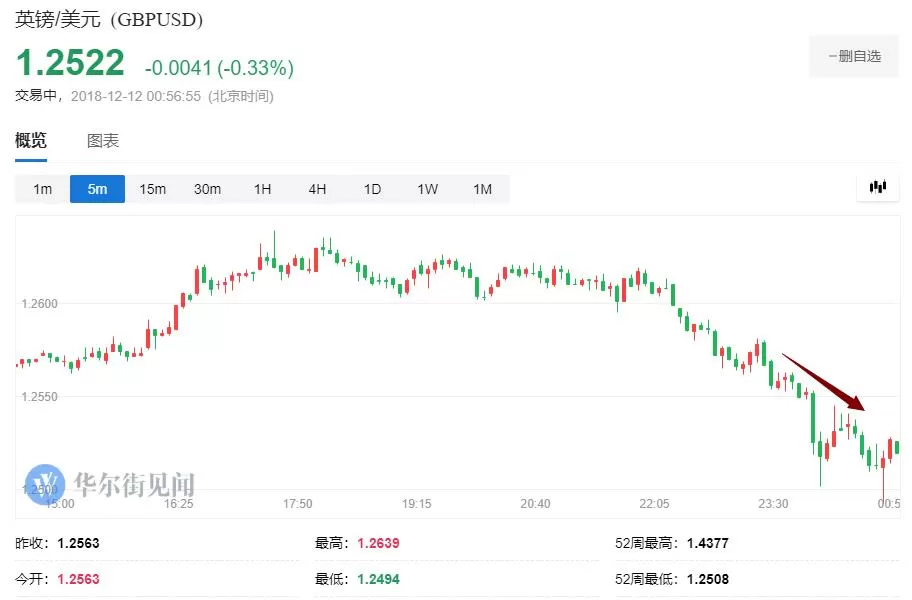This screenshot has width=912, height=600.
Task: Switch chart to 1M interval
Action: pyautogui.click(x=482, y=189)
